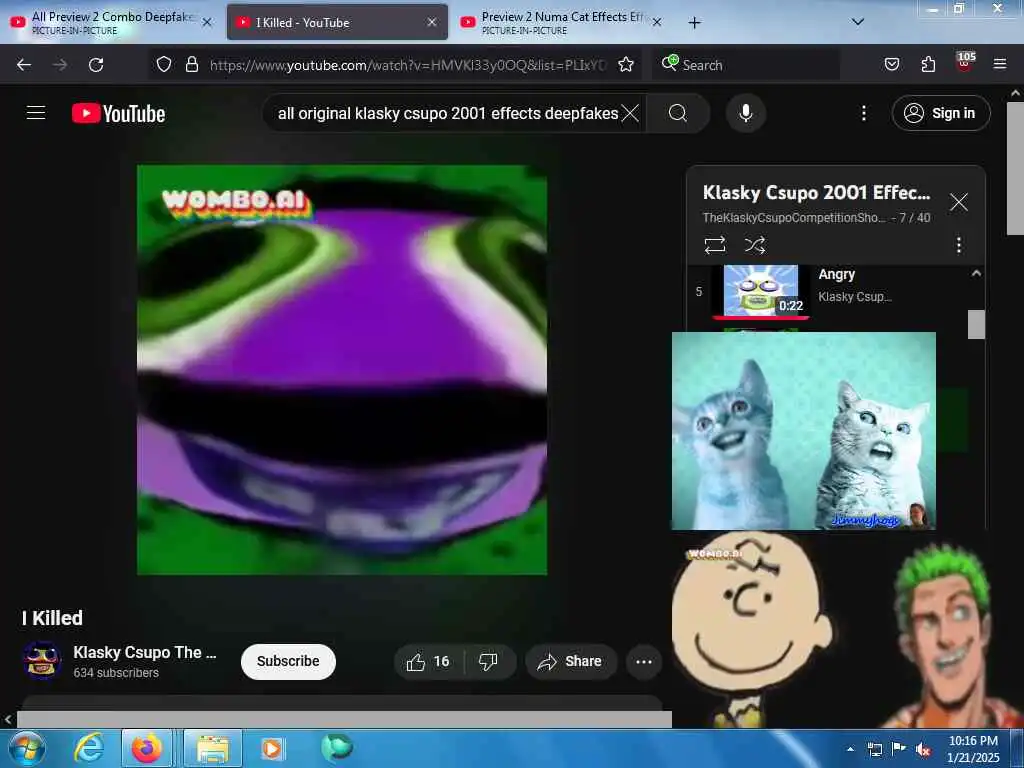Viewport: 1024px width, 768px height.
Task: Clear the YouTube search query
Action: [630, 114]
